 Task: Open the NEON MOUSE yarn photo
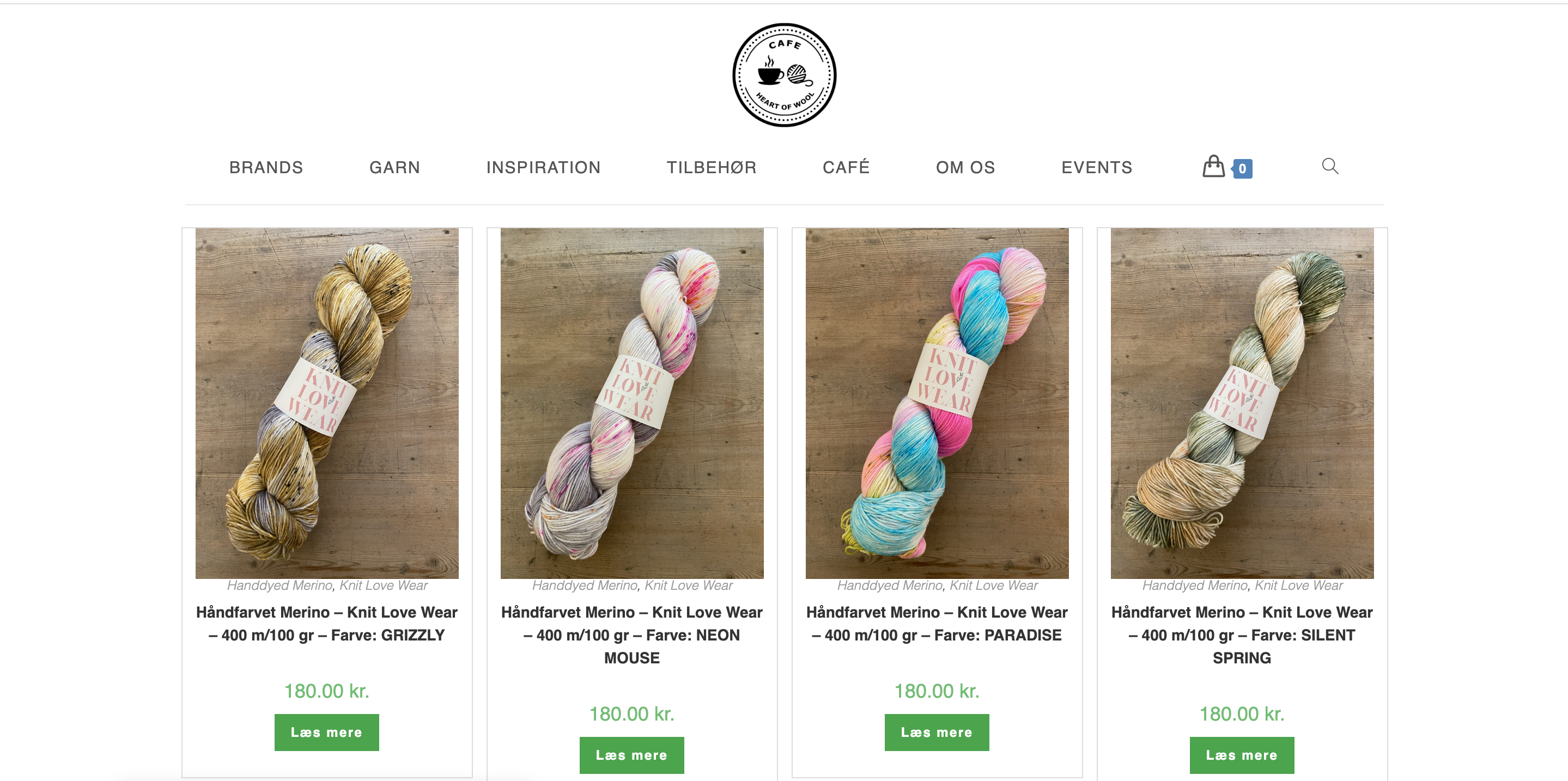[632, 402]
